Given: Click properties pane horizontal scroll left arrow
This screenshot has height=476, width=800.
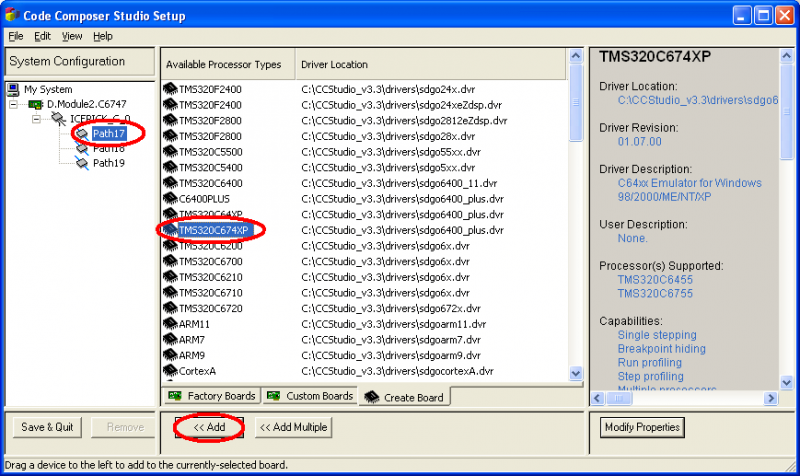Looking at the screenshot, I should (597, 398).
